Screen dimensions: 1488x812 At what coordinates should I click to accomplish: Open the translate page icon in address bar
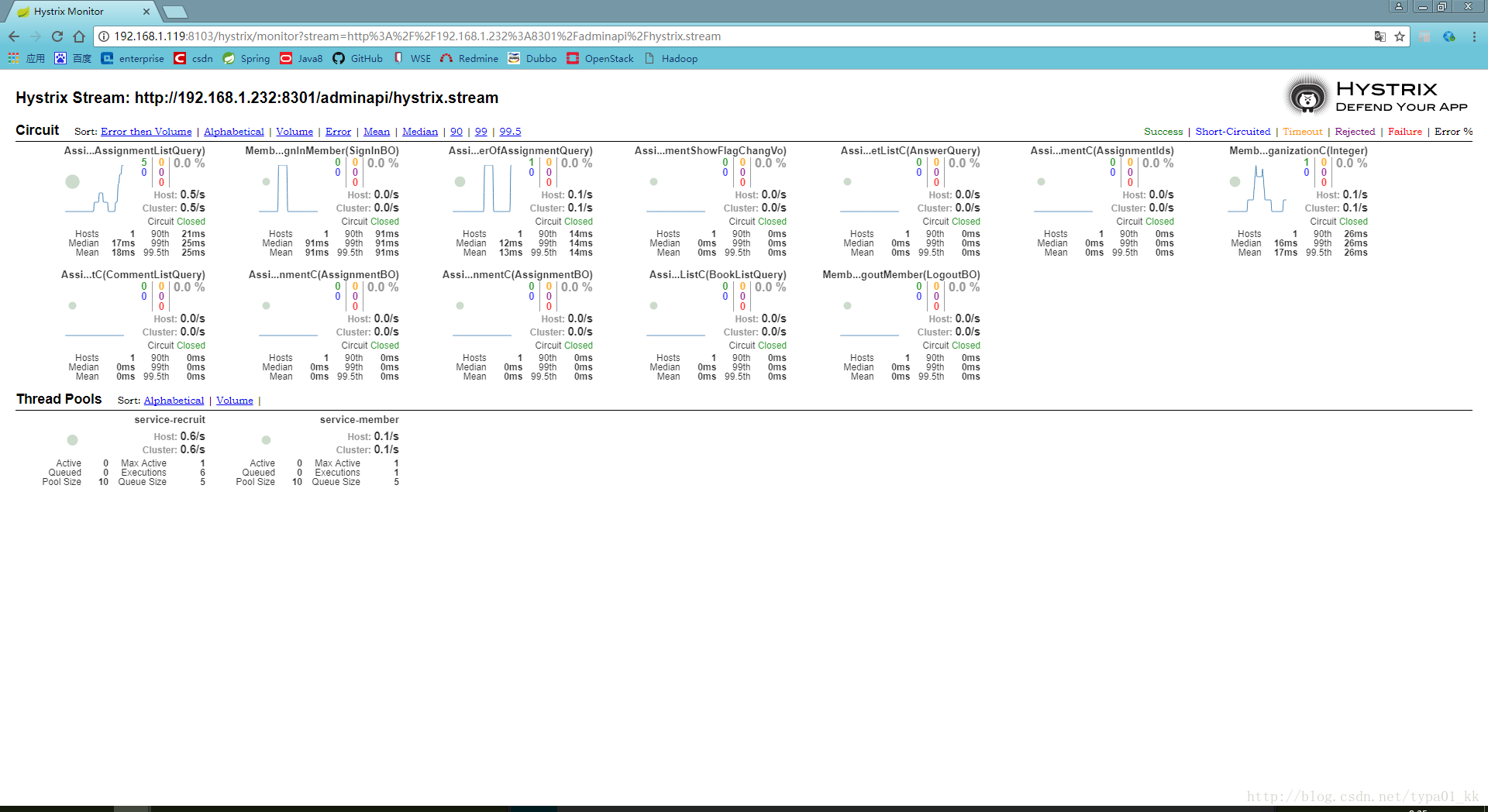pos(1380,36)
